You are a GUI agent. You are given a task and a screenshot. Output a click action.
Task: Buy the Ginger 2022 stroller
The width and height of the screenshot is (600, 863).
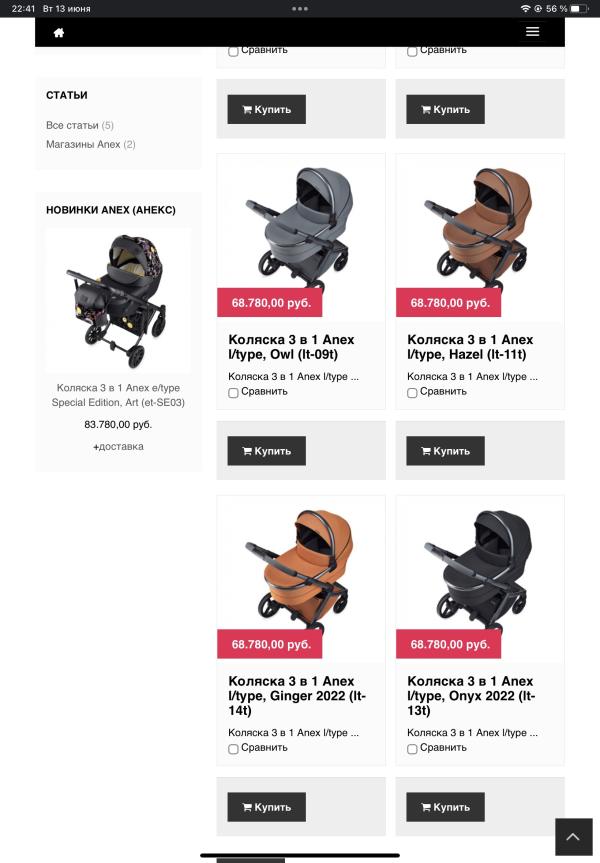(266, 807)
